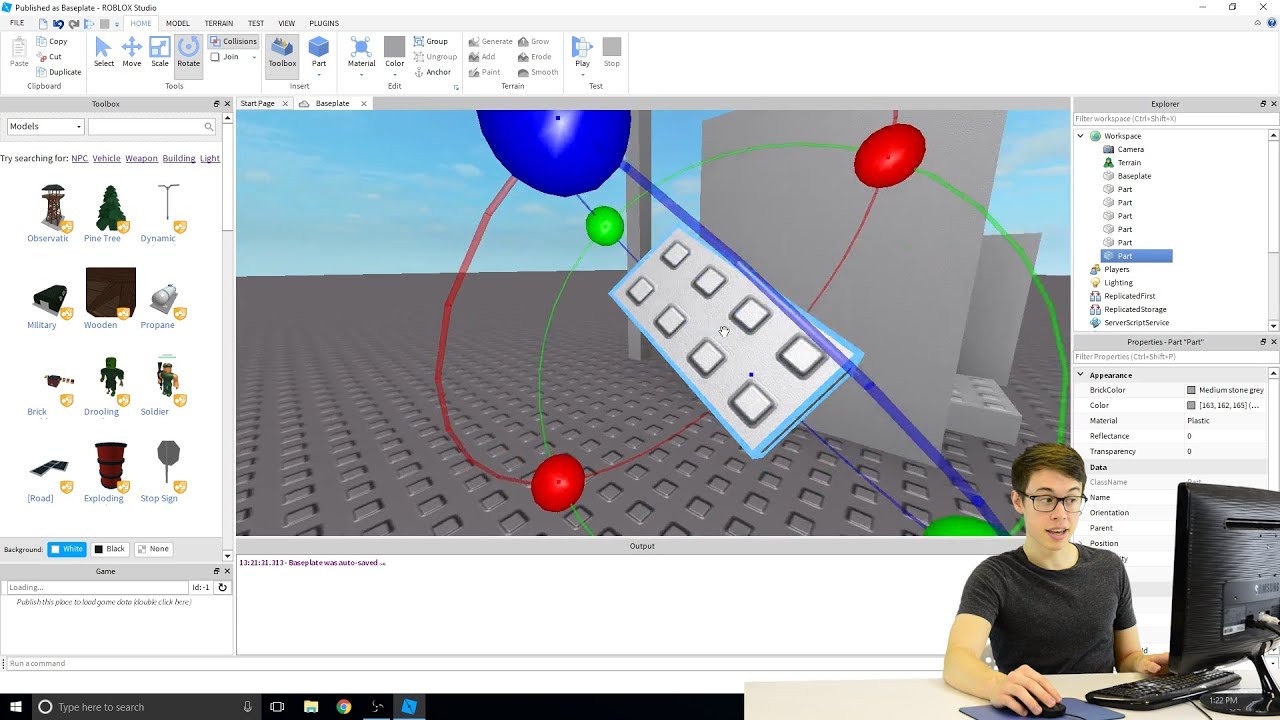
Task: Click the Stop test button
Action: pyautogui.click(x=611, y=52)
